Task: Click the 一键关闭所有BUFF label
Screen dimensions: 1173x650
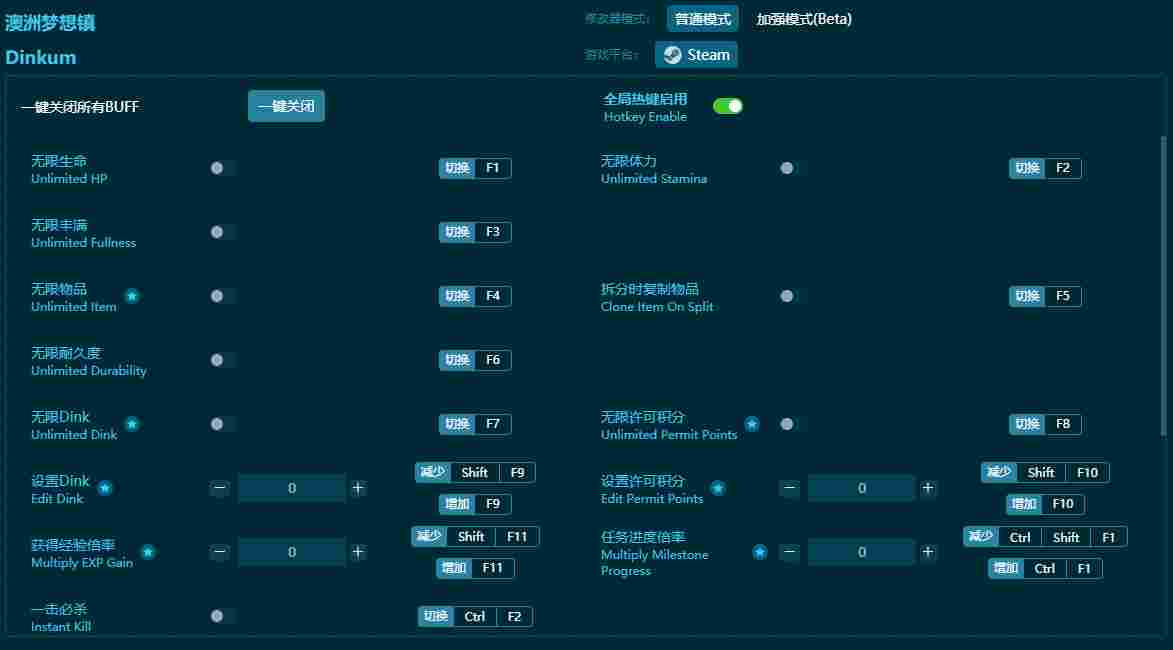Action: (x=80, y=107)
